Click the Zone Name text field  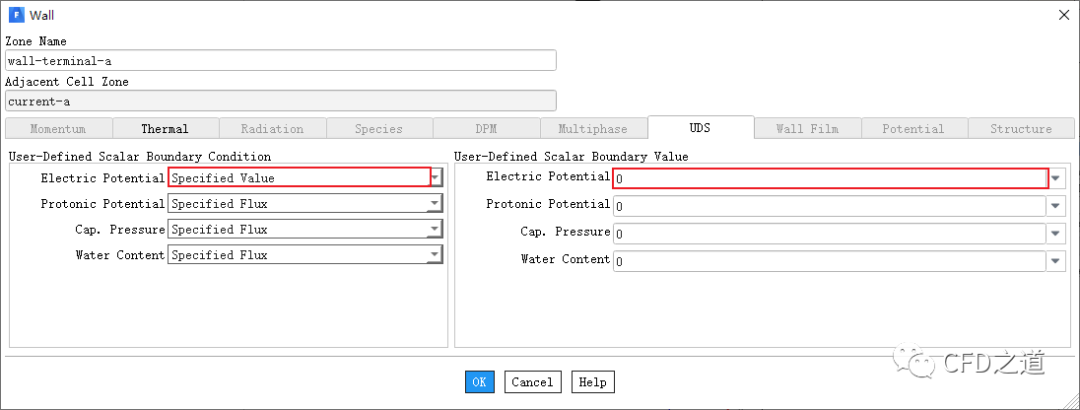[280, 60]
